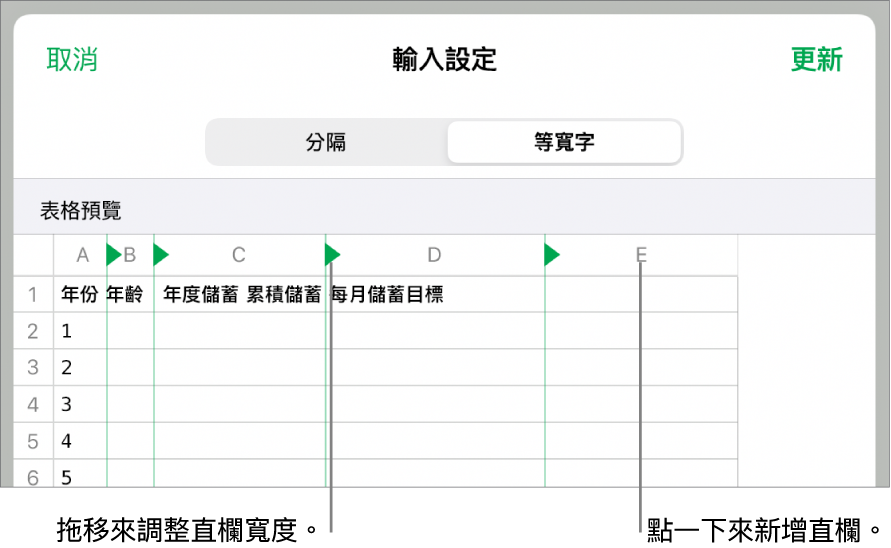Select column header B
Image resolution: width=891 pixels, height=548 pixels.
pyautogui.click(x=130, y=255)
